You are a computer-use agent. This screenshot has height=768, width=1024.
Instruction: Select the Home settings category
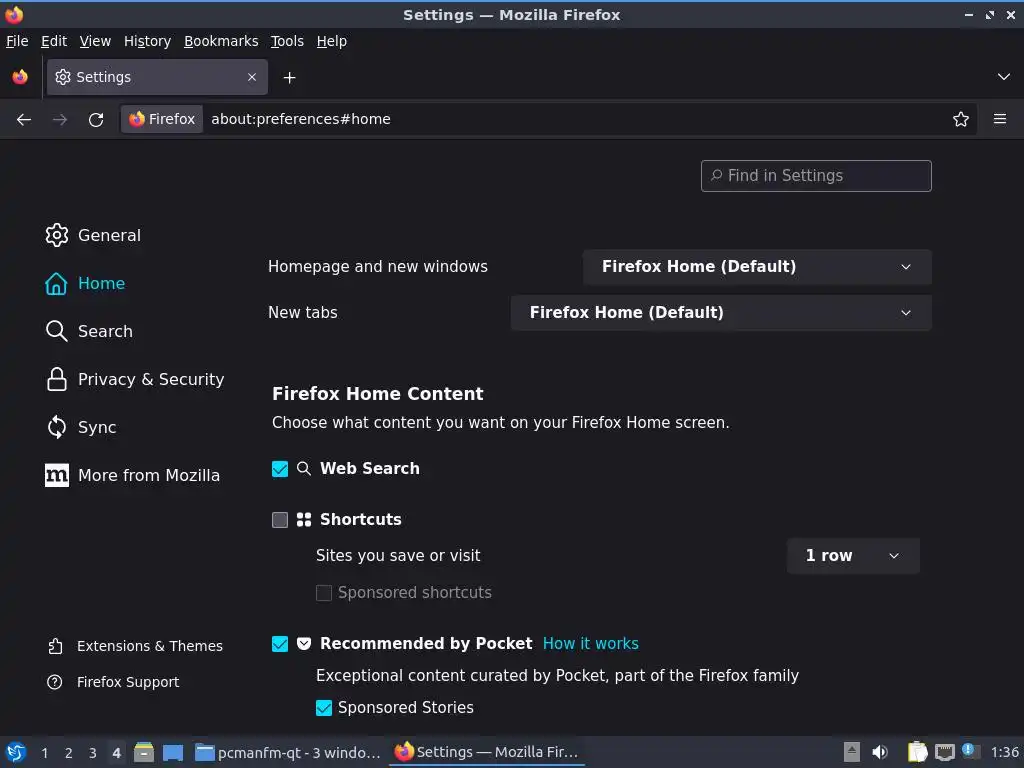tap(86, 283)
